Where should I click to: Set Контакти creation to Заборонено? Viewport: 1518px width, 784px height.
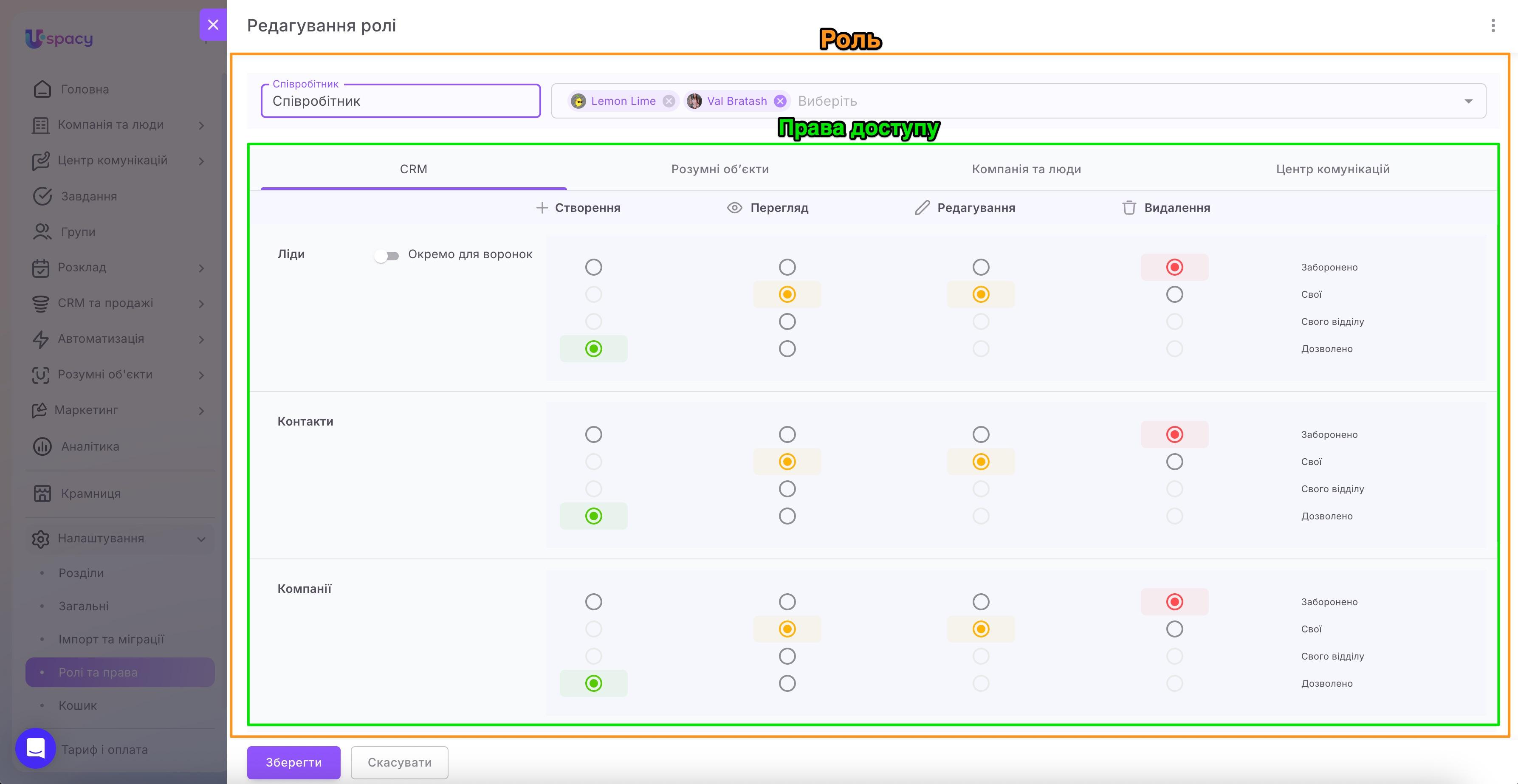click(x=593, y=435)
